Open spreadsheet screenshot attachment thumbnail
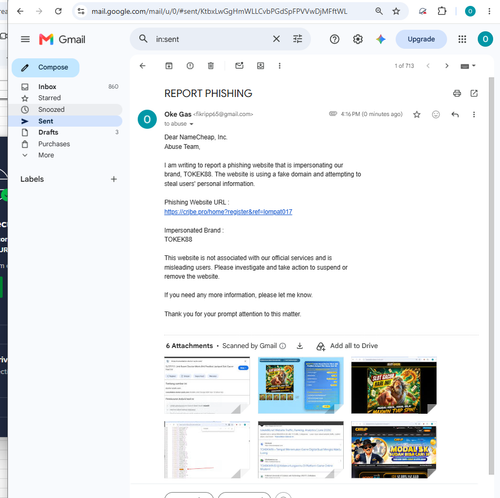Image resolution: width=500 pixels, height=498 pixels. point(207,450)
